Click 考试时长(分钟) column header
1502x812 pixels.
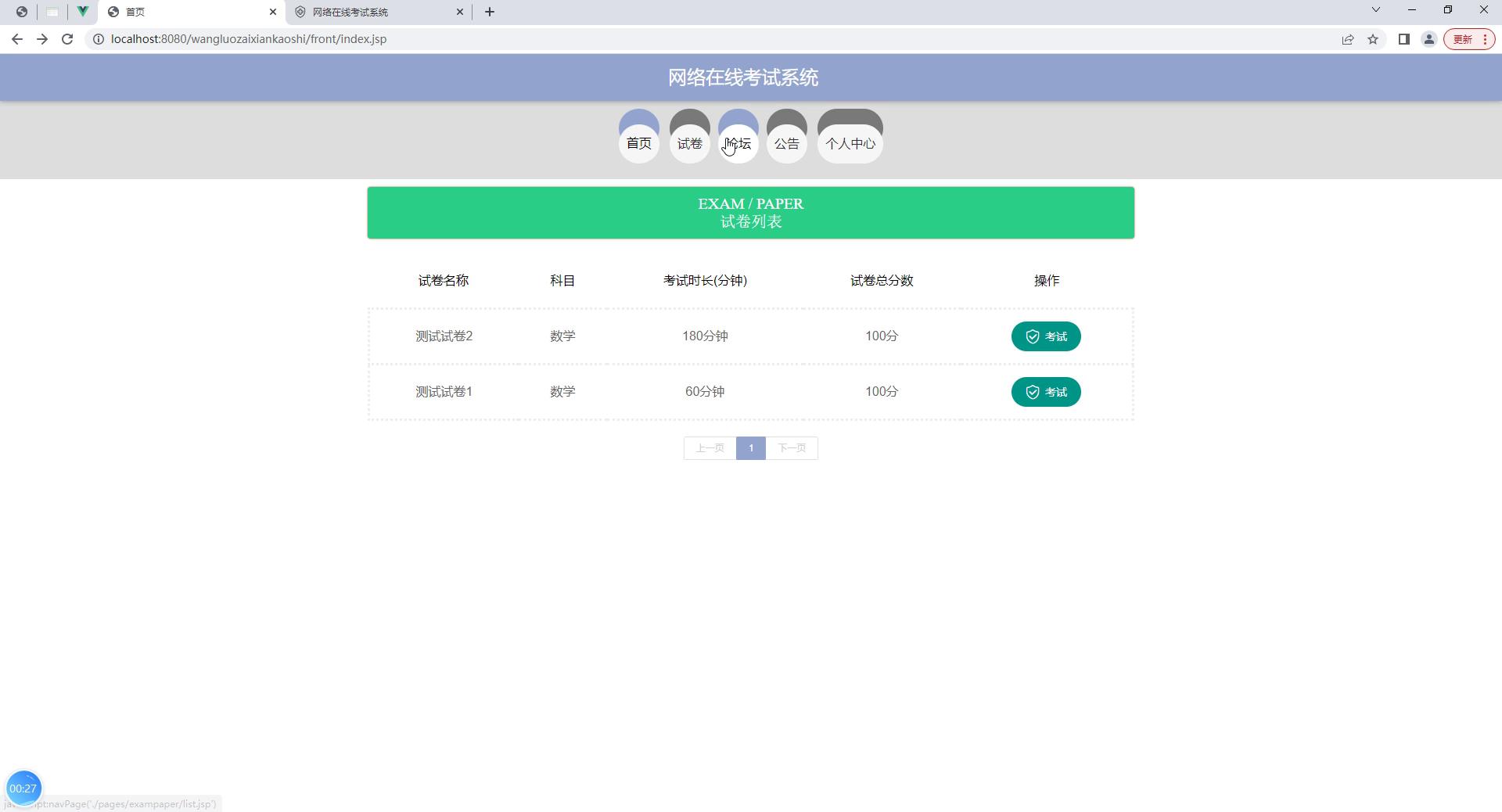pos(705,281)
